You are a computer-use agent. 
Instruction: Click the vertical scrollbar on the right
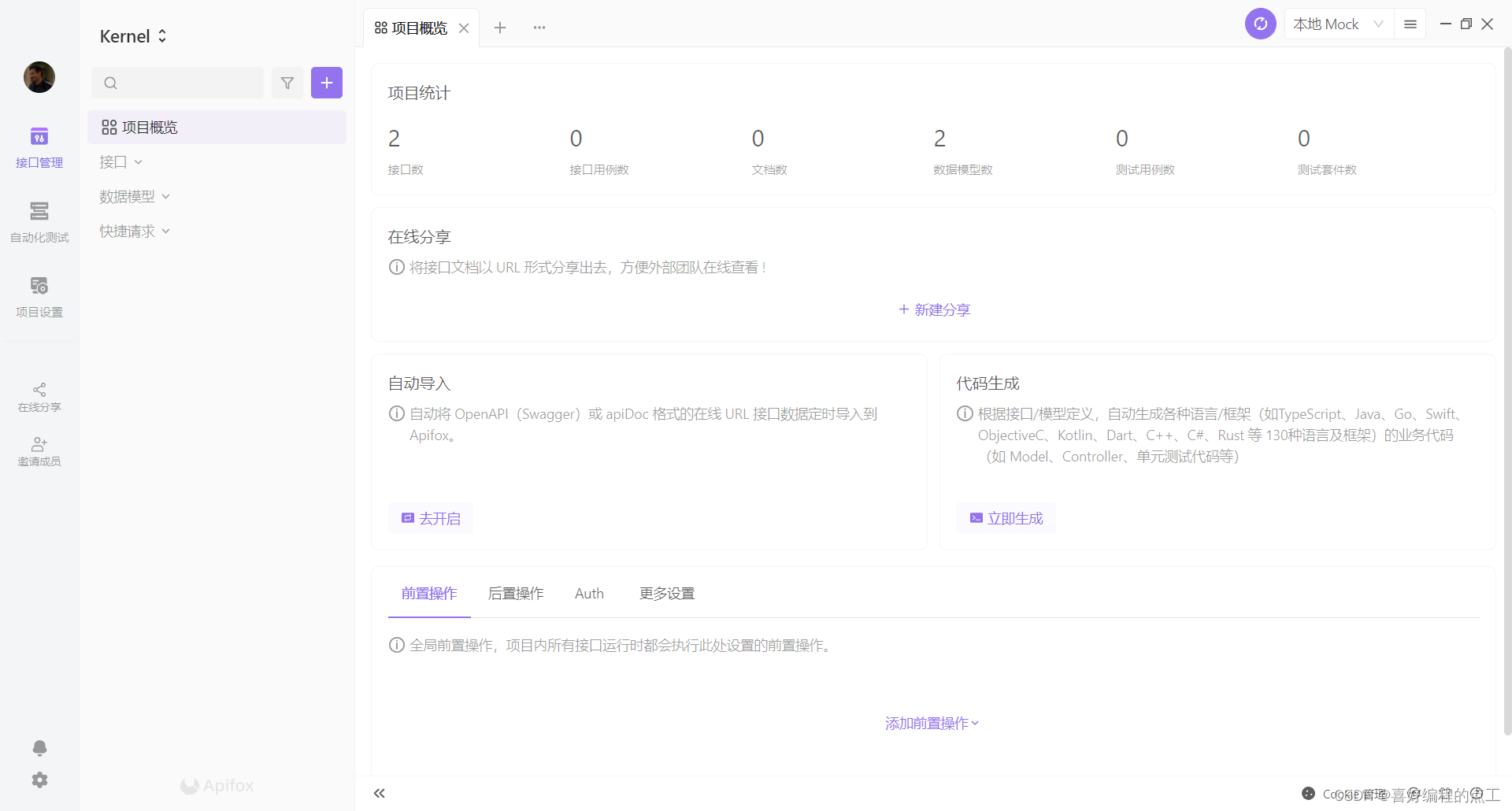tap(1506, 392)
